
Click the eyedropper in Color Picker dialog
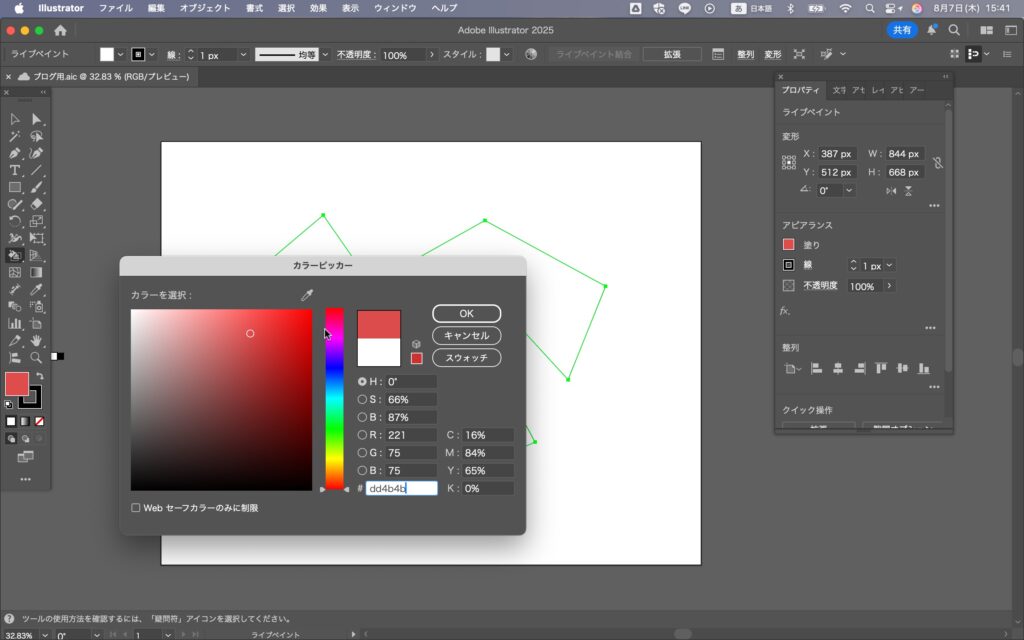(307, 295)
